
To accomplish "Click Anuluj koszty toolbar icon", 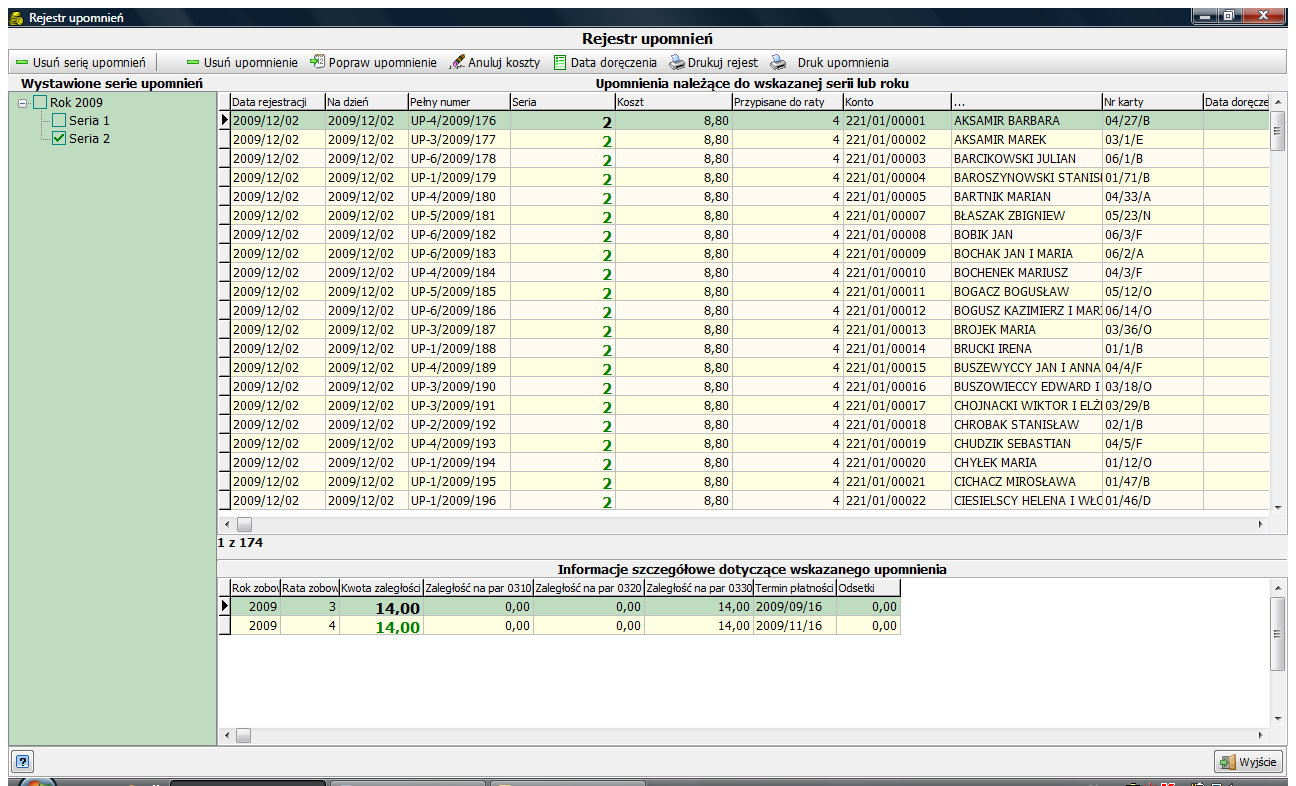I will pyautogui.click(x=457, y=62).
